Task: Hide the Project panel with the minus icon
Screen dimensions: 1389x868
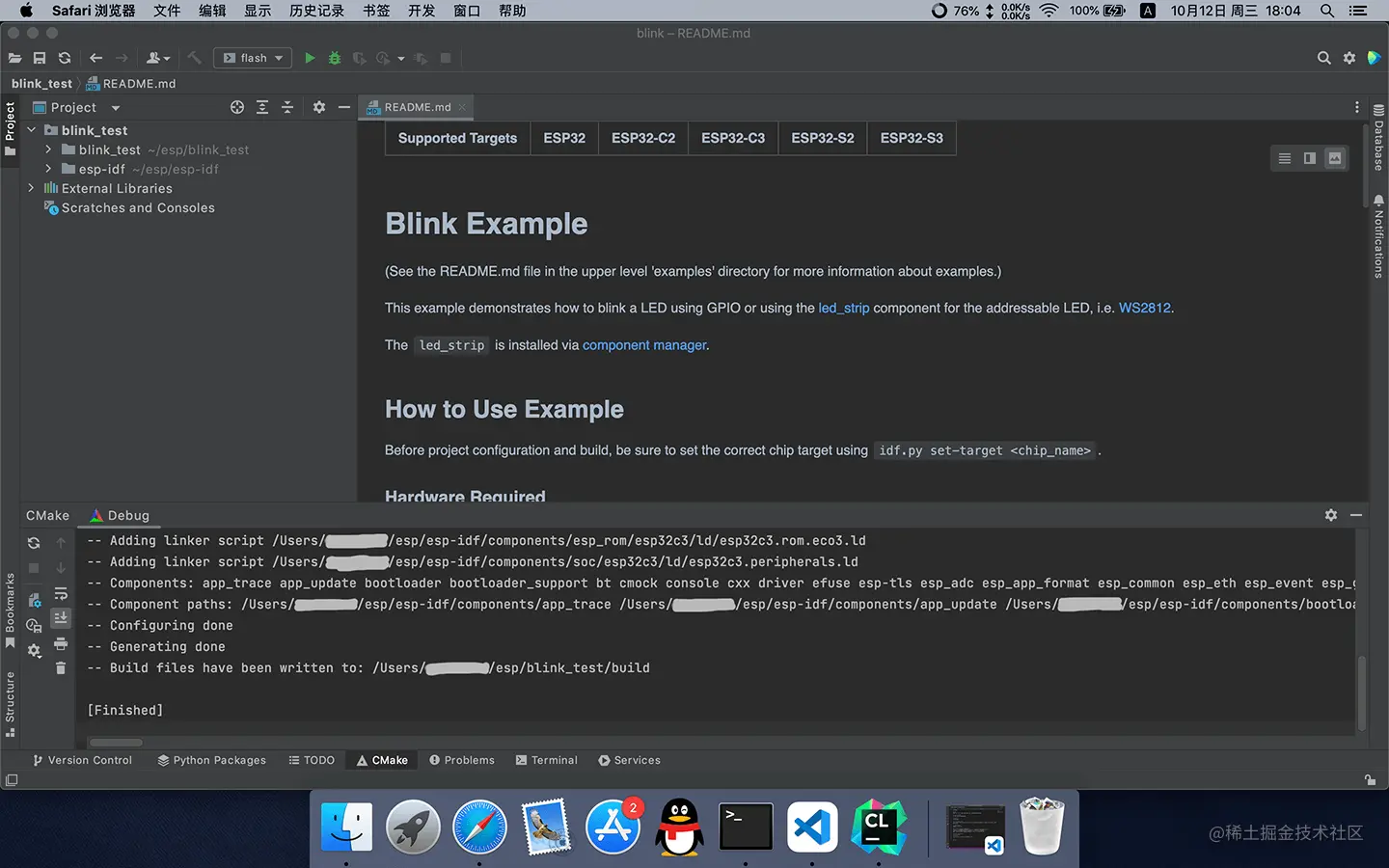Action: tap(344, 107)
